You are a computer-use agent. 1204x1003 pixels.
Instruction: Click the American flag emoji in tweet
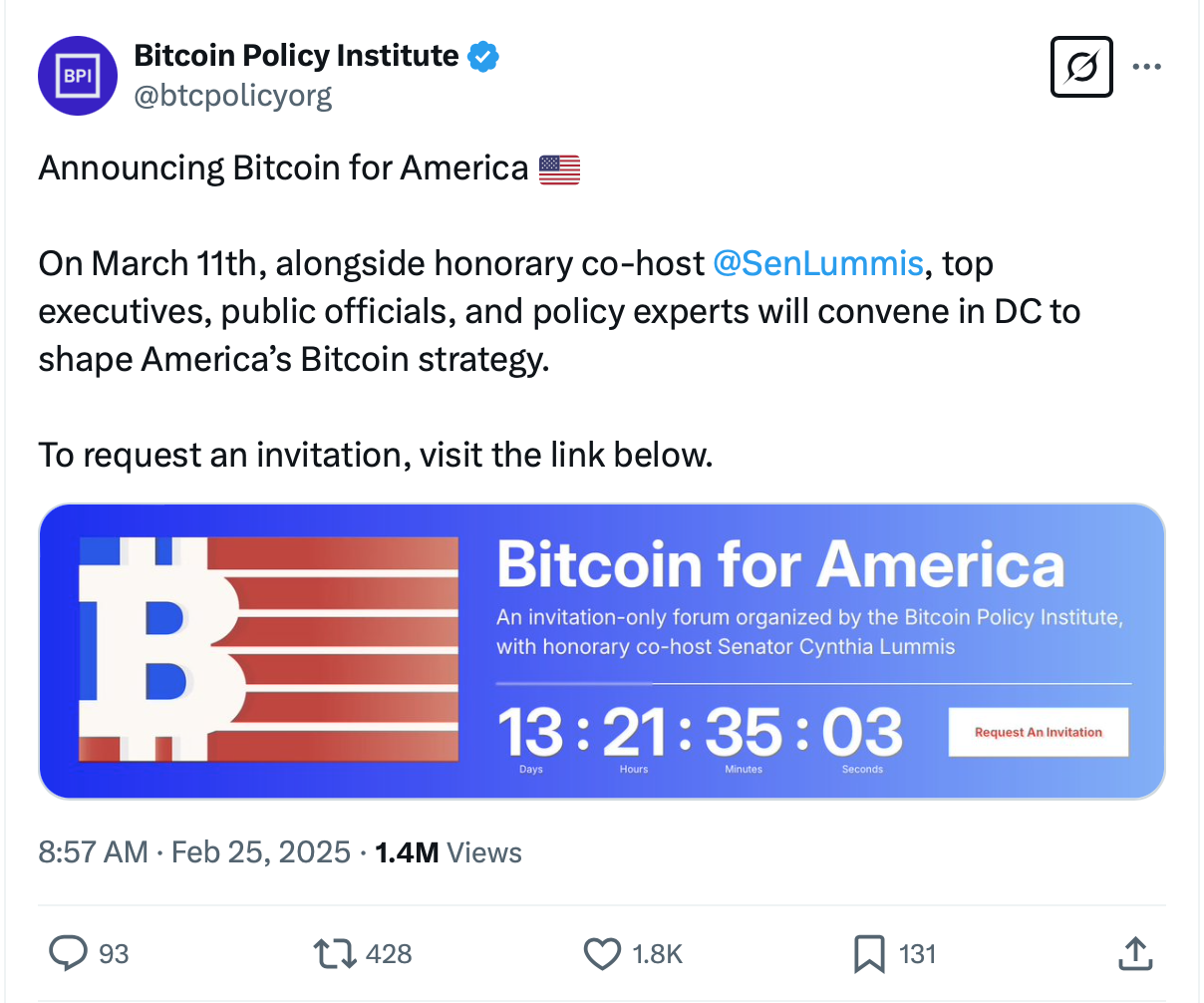pos(559,169)
